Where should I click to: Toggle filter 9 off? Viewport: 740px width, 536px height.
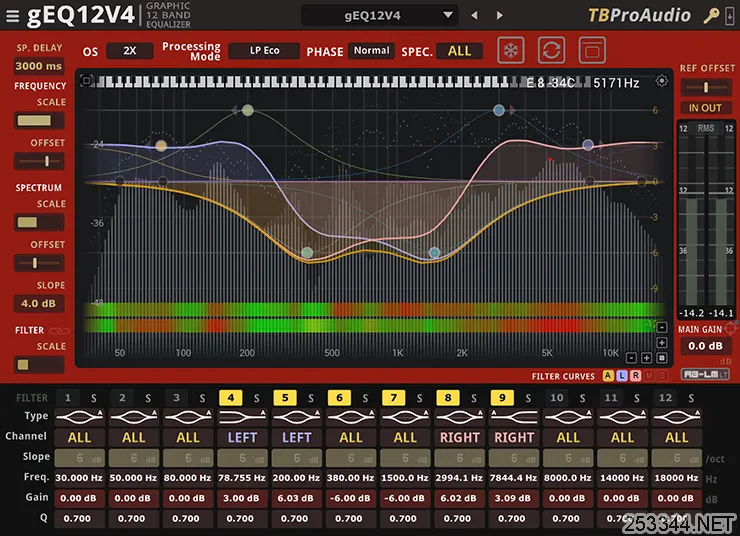click(x=502, y=398)
